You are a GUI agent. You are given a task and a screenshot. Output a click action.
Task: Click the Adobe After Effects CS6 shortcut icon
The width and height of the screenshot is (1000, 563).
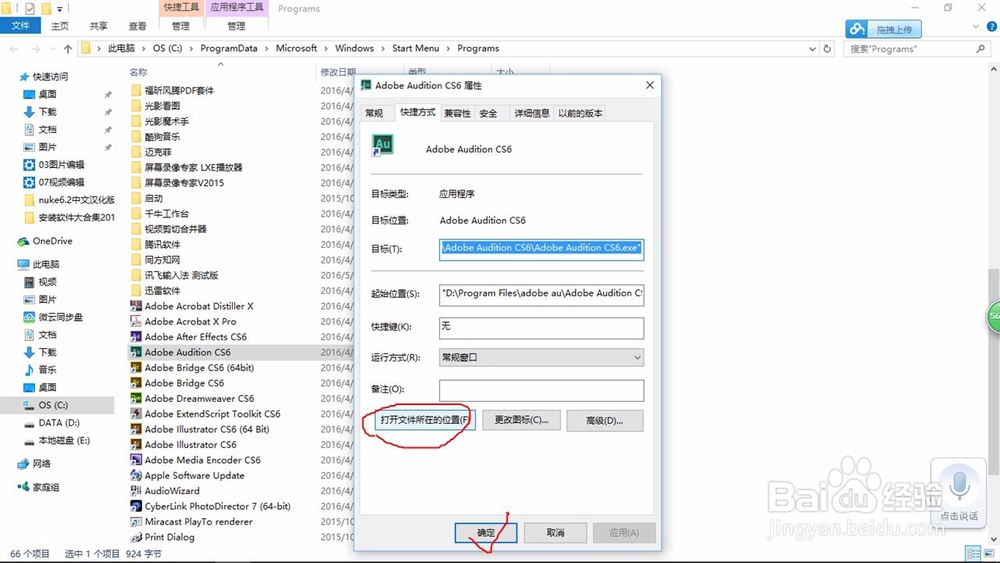pos(136,337)
